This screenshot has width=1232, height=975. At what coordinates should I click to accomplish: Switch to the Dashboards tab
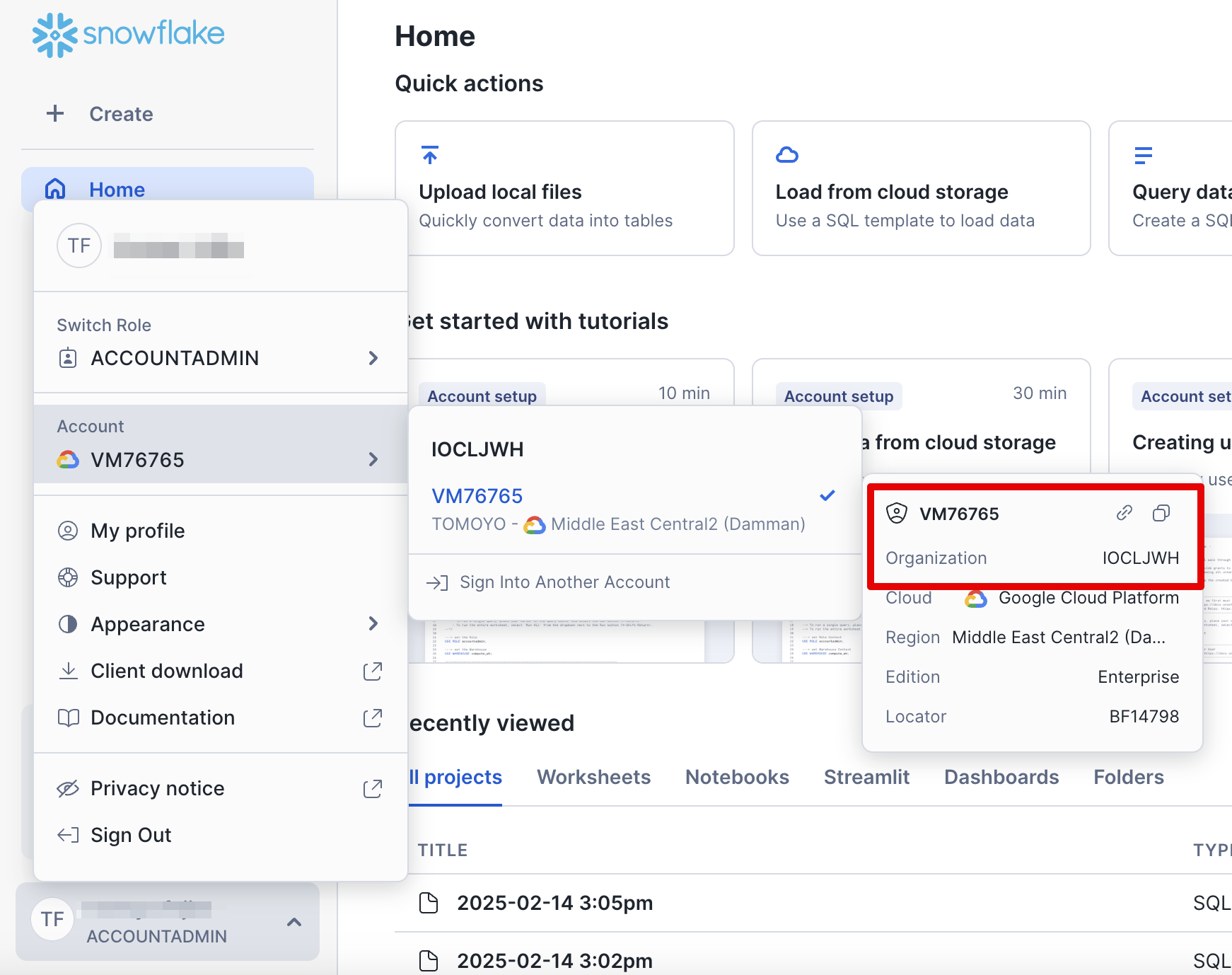pyautogui.click(x=1001, y=777)
